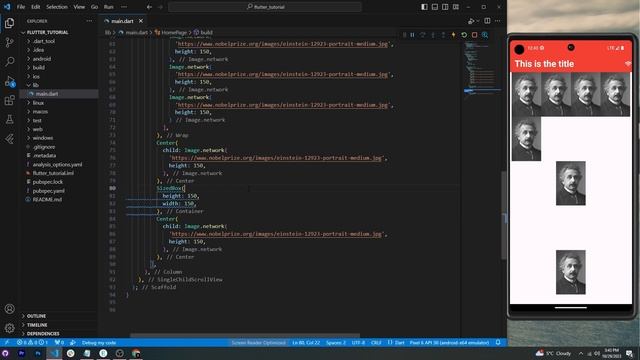Pause the debug session
This screenshot has width=640, height=360.
click(x=413, y=35)
